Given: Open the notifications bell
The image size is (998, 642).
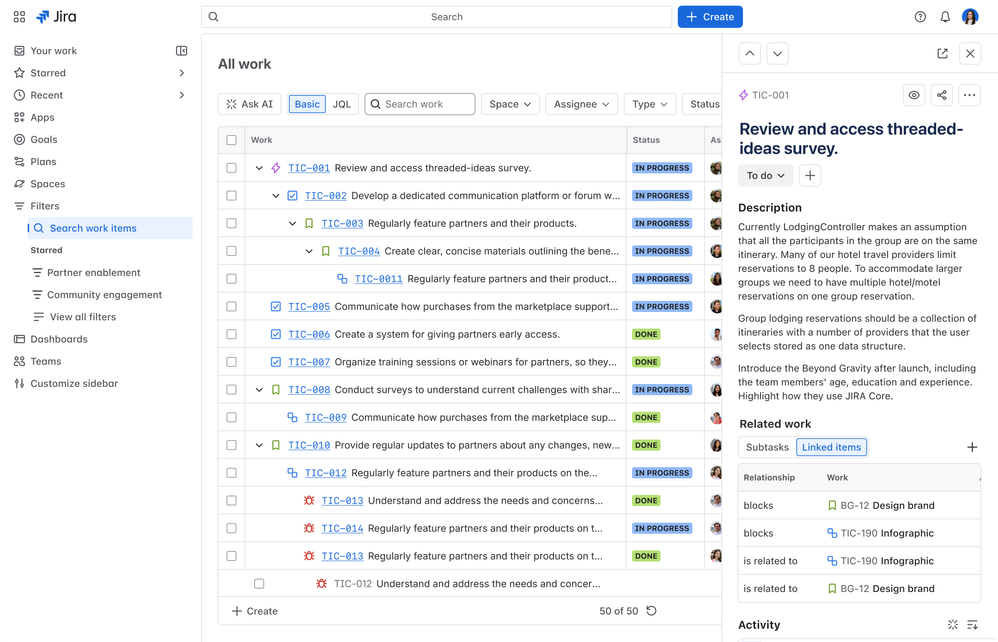Looking at the screenshot, I should pyautogui.click(x=943, y=16).
